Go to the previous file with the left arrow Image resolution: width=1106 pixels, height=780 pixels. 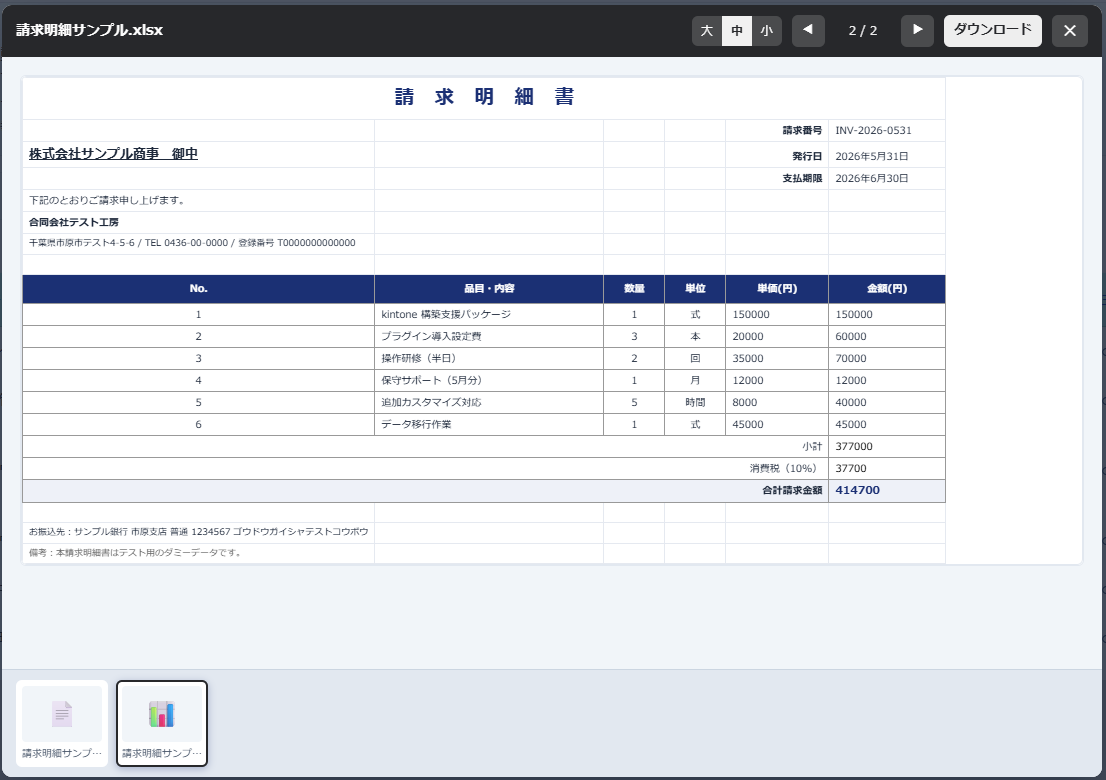pyautogui.click(x=808, y=30)
